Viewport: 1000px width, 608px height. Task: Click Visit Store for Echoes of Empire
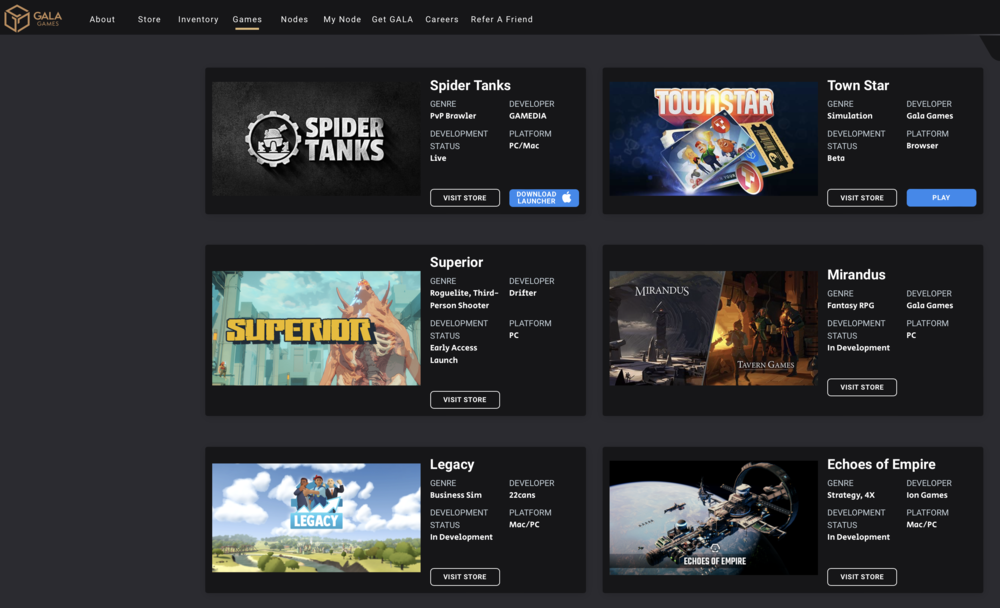click(x=862, y=577)
